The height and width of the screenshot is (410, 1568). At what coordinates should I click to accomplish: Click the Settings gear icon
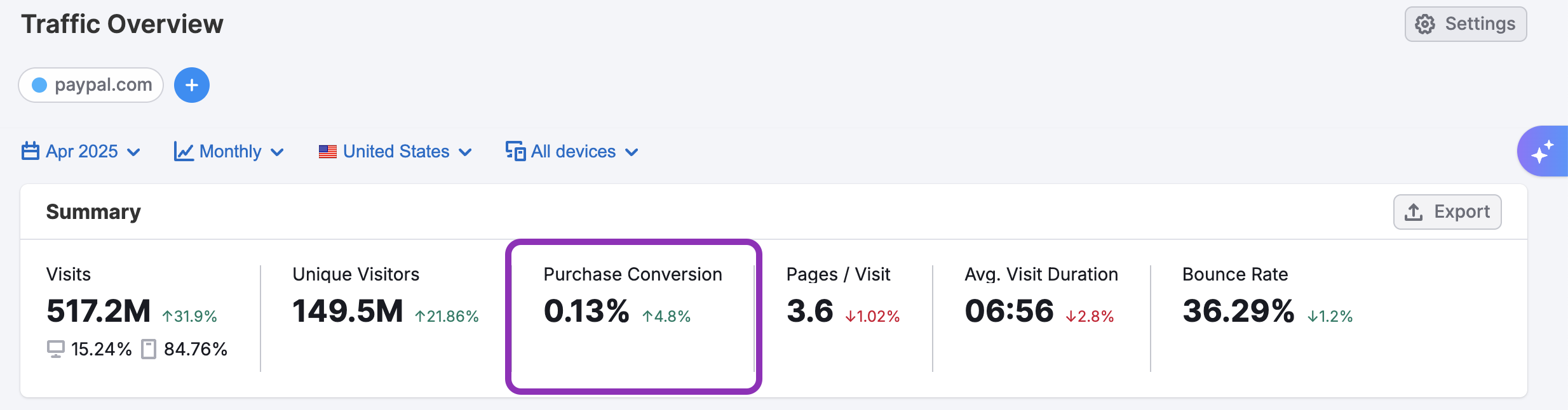1425,24
